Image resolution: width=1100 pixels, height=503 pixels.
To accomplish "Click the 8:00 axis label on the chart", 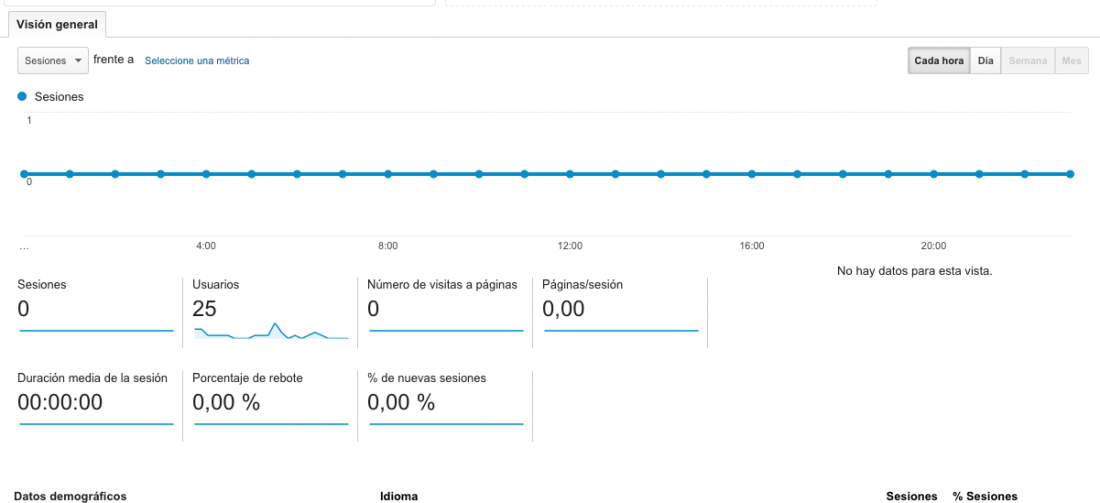I will (x=388, y=246).
